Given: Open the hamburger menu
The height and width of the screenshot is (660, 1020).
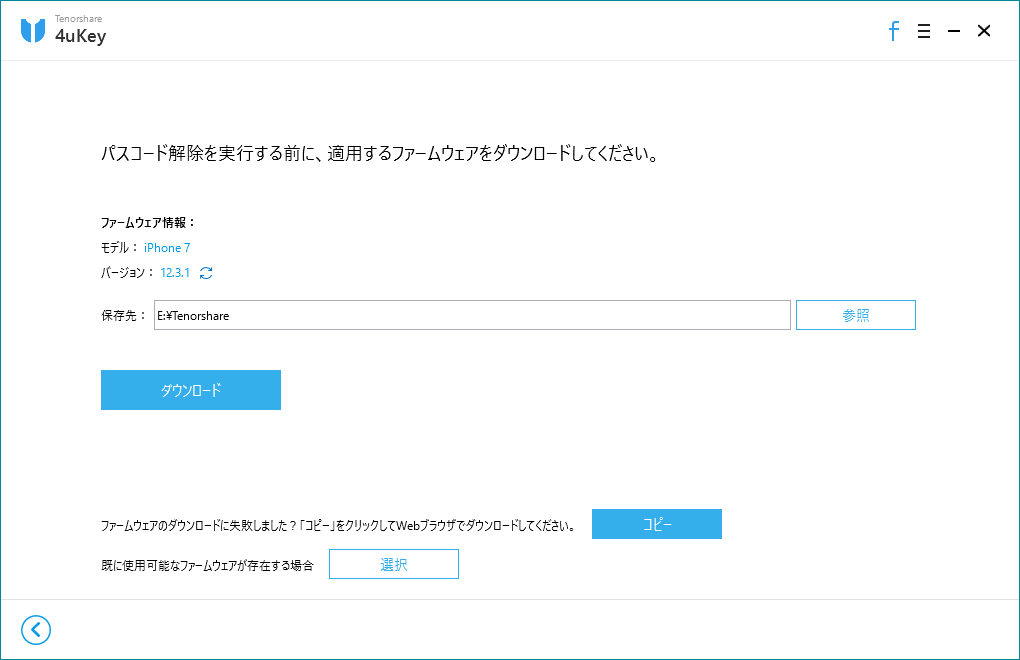Looking at the screenshot, I should click(x=923, y=31).
